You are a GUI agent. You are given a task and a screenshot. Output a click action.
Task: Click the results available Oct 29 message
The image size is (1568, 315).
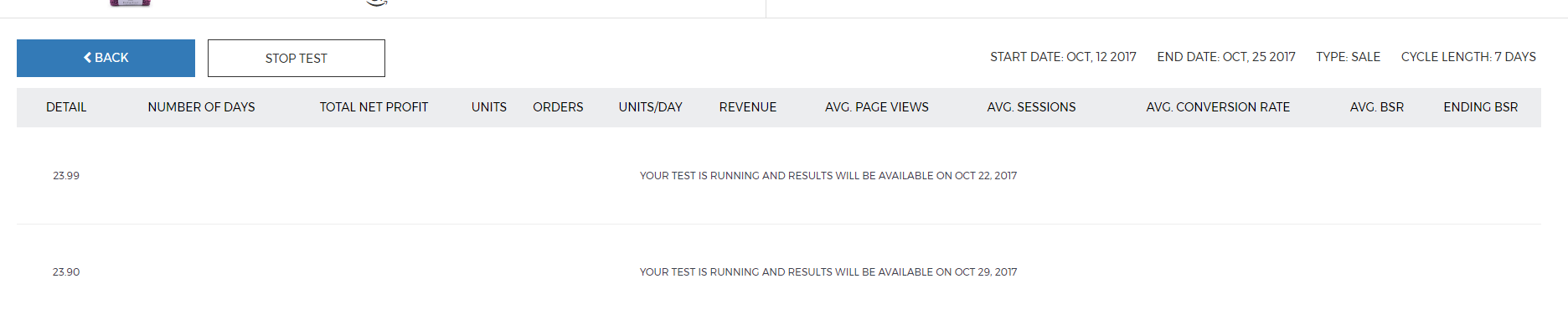828,272
